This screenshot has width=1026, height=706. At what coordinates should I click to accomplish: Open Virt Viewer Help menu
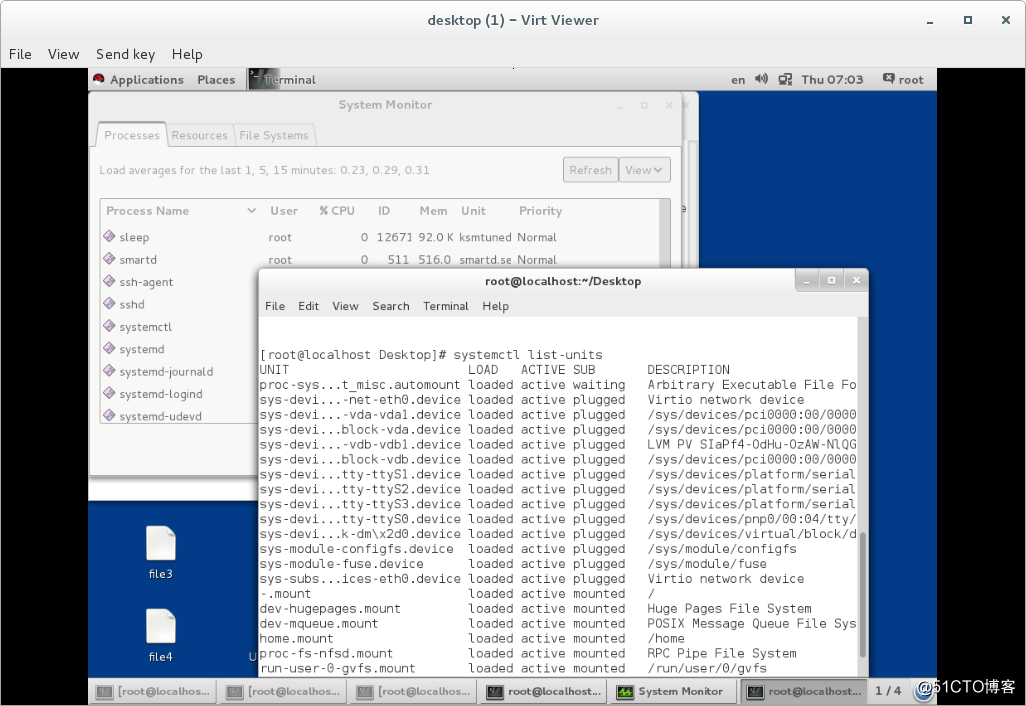click(x=187, y=54)
